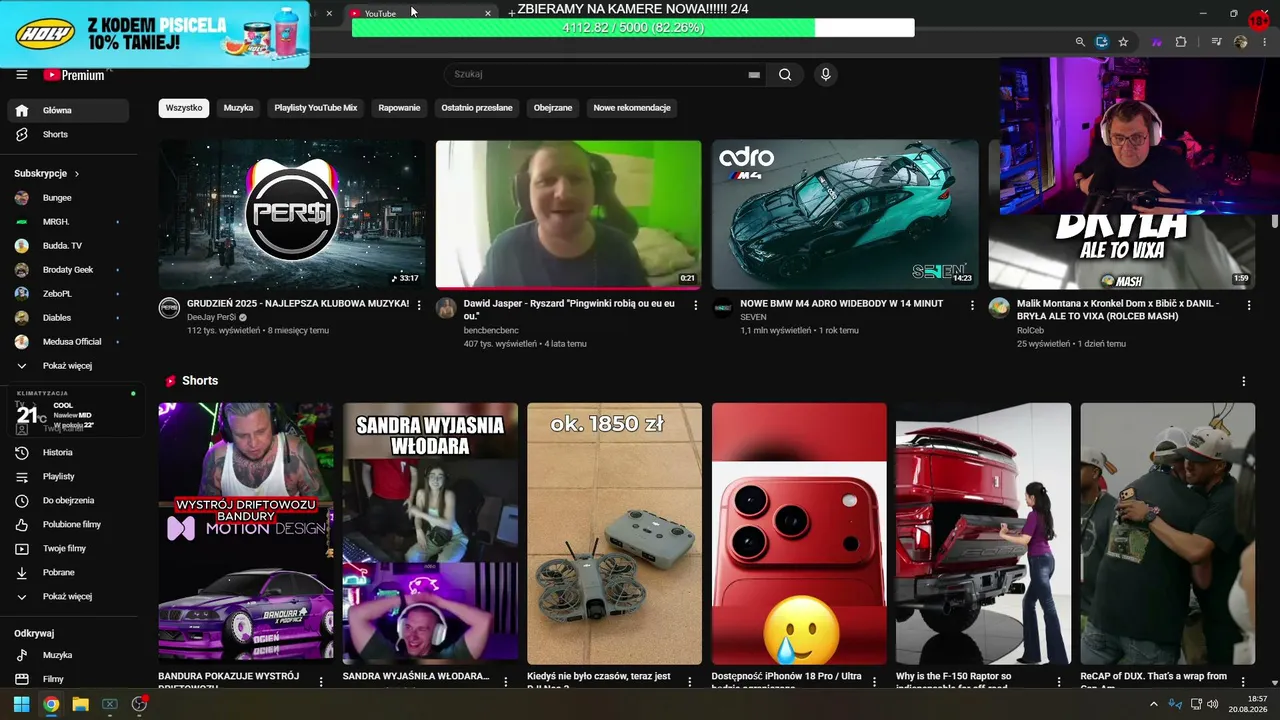
Task: Open Historia in the sidebar
Action: pos(68,452)
